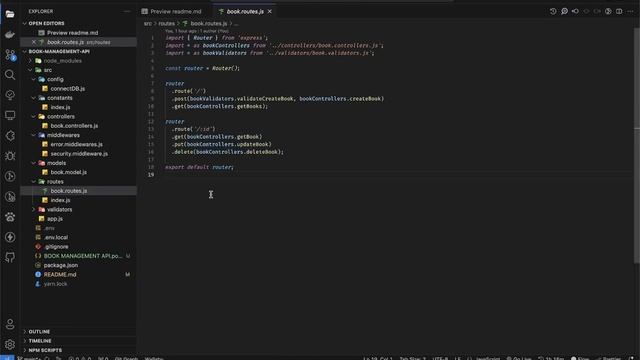Open security.middleware.js file

click(79, 154)
